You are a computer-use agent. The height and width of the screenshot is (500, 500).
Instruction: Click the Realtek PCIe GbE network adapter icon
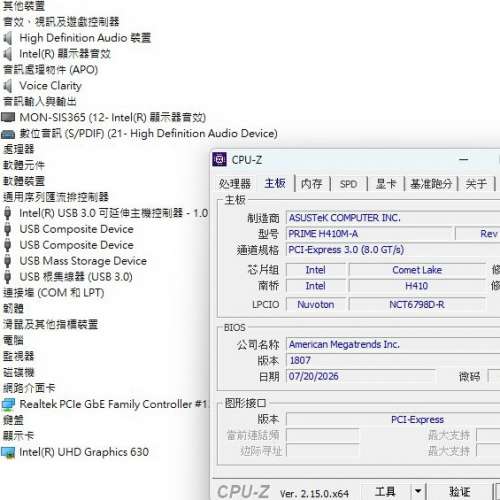click(x=8, y=405)
